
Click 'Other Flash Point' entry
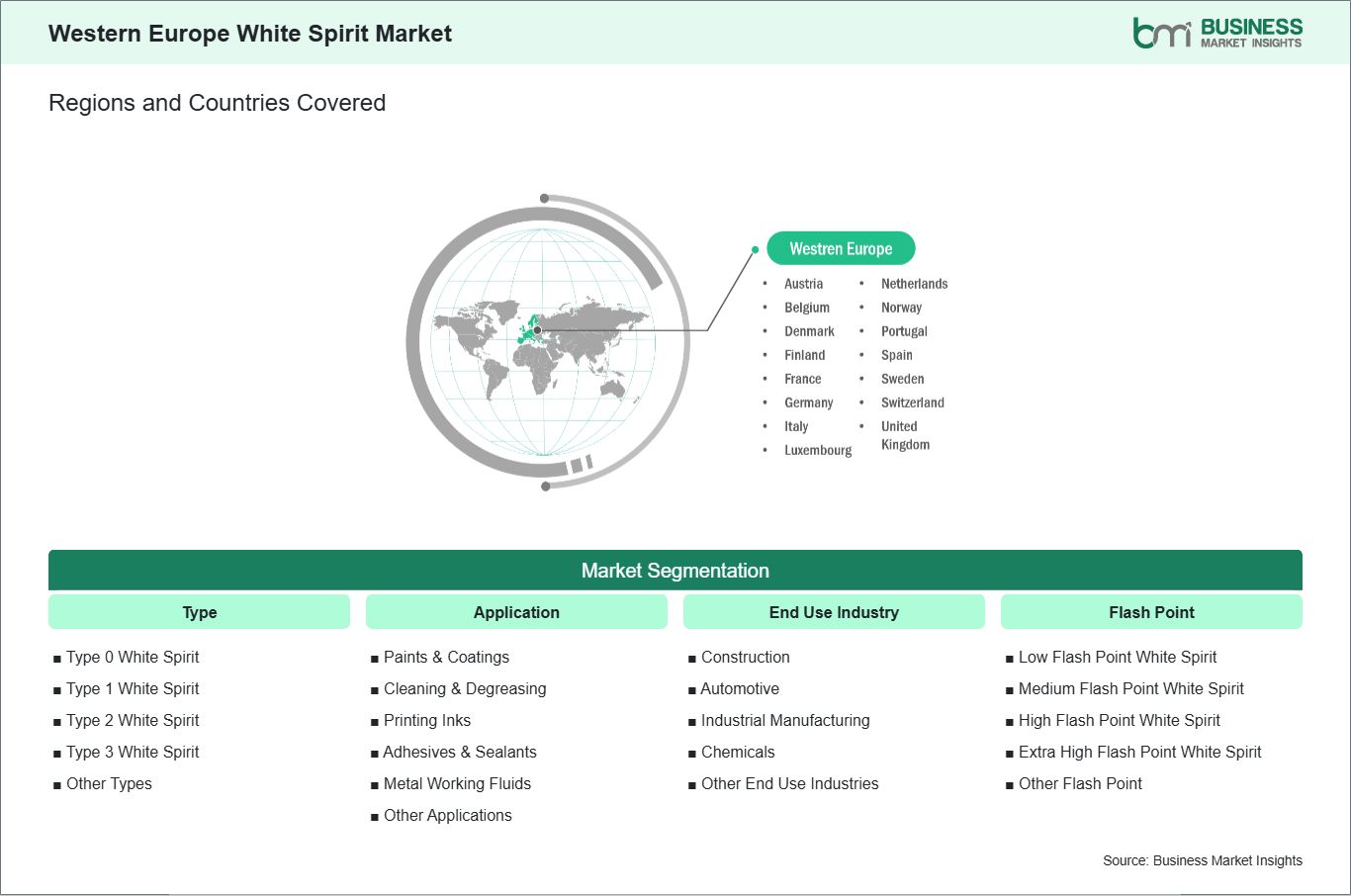pyautogui.click(x=1080, y=783)
